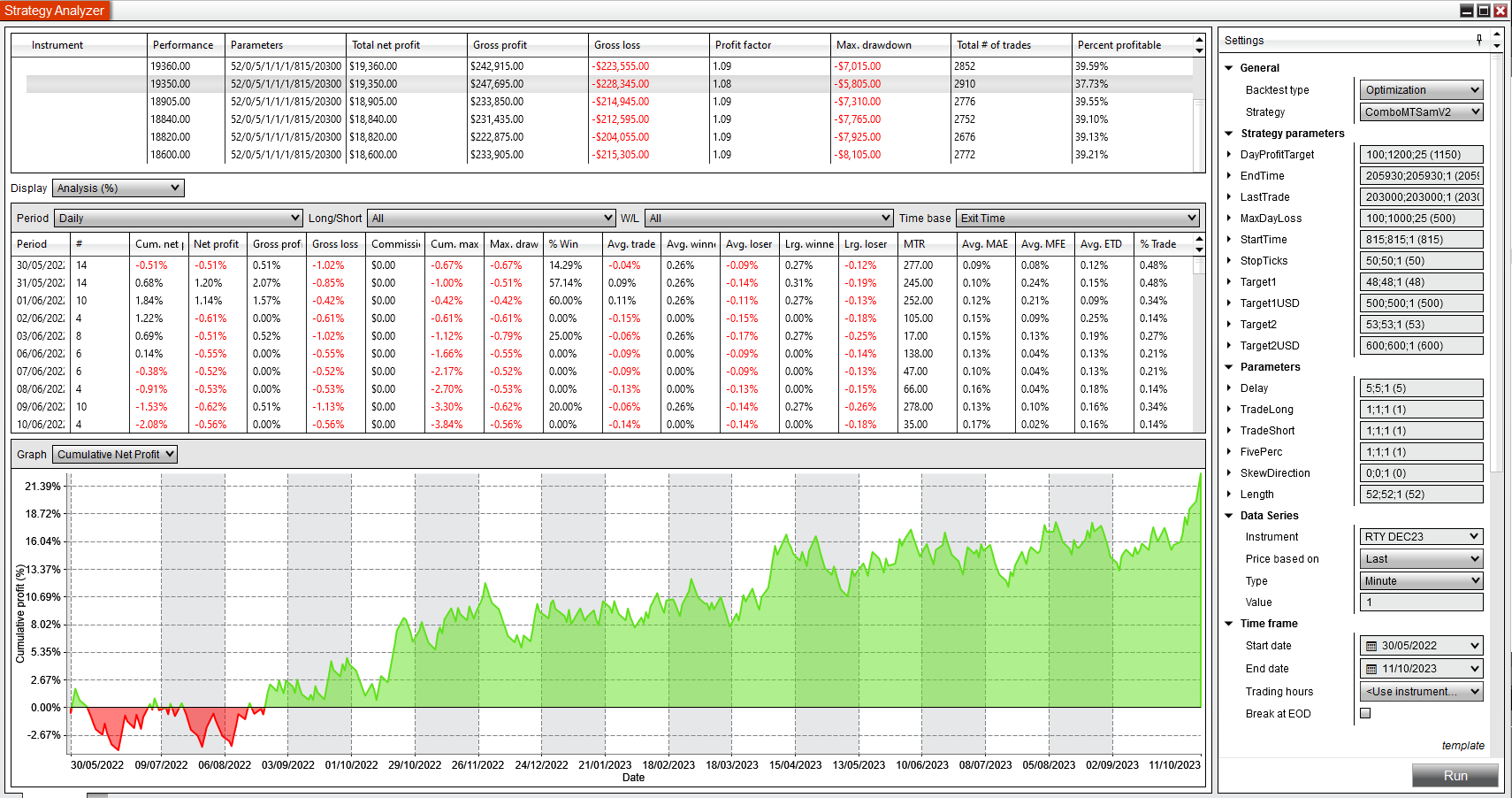Click the End date calendar icon
This screenshot has width=1512, height=798.
pos(1371,669)
